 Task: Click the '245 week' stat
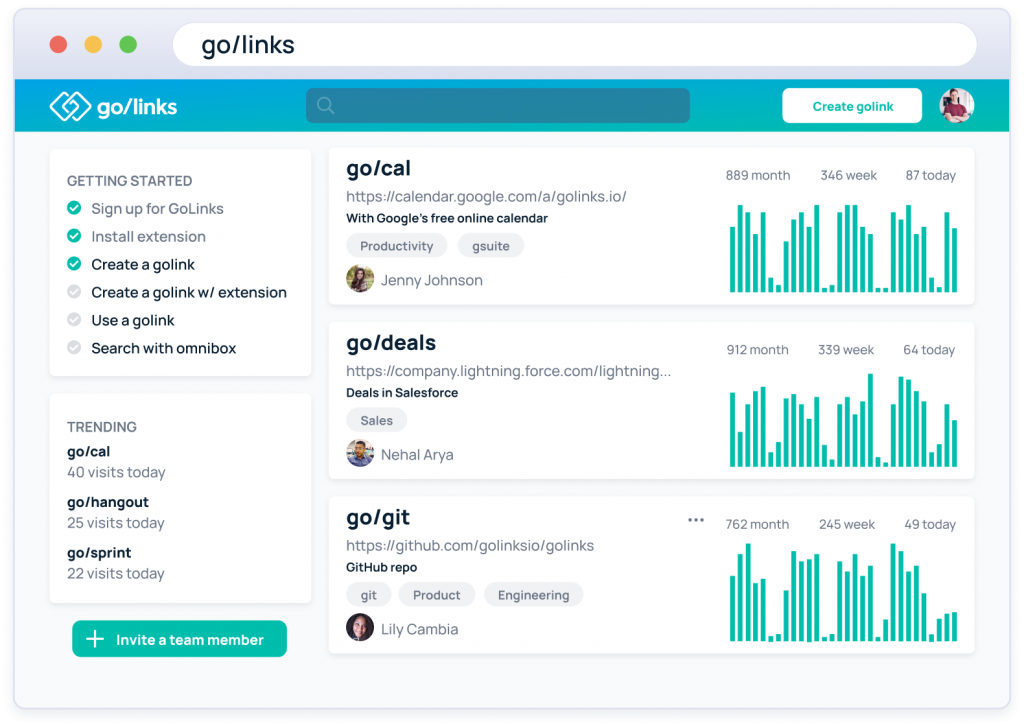847,524
